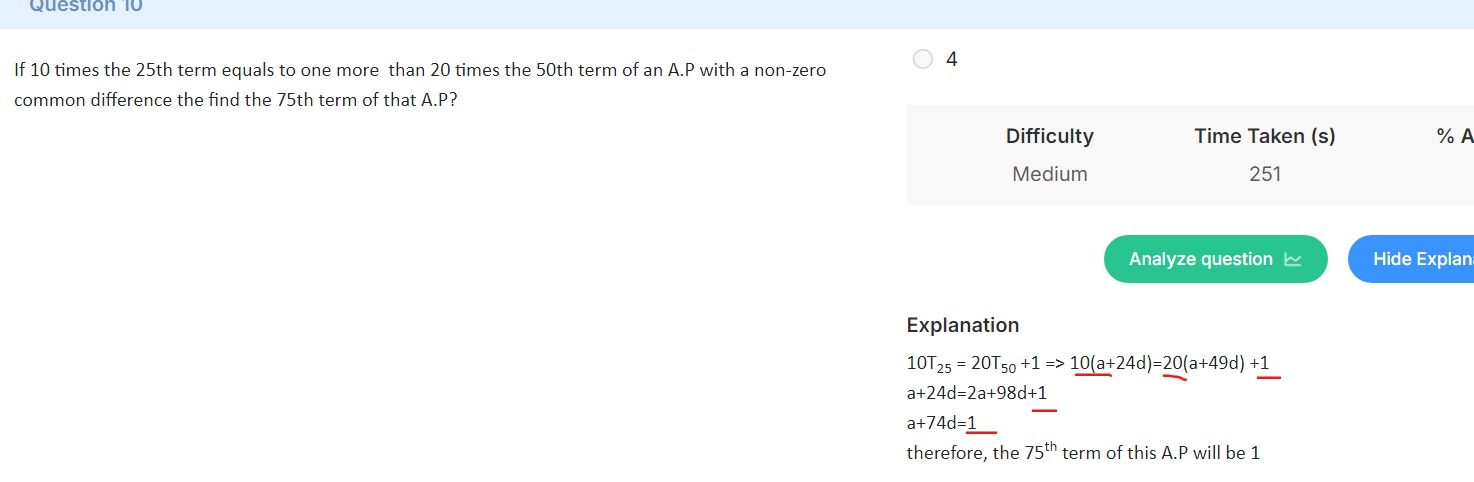Click the red-underlined 10(a+24d) expression
Viewport: 1474px width, 482px height.
(1111, 363)
